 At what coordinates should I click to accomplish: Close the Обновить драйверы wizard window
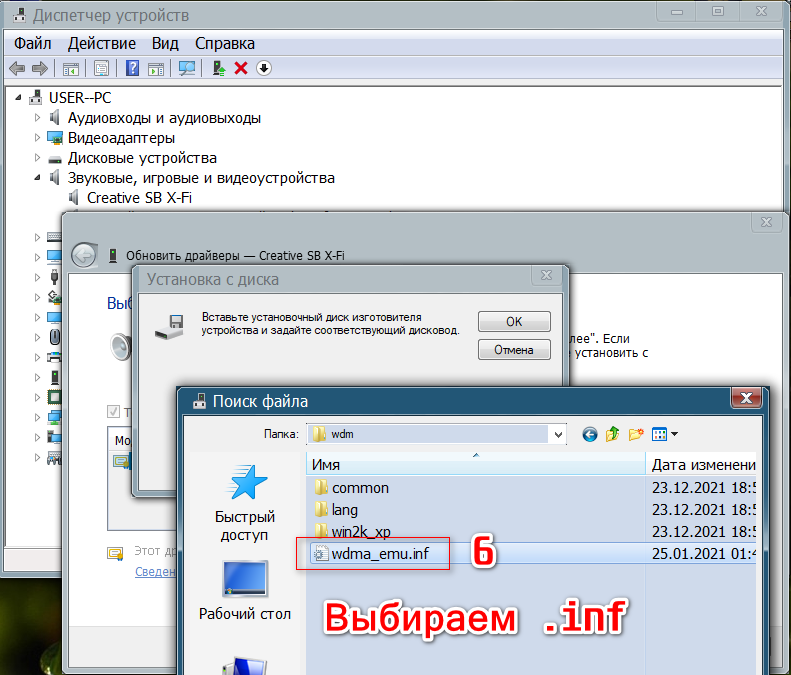pos(766,222)
